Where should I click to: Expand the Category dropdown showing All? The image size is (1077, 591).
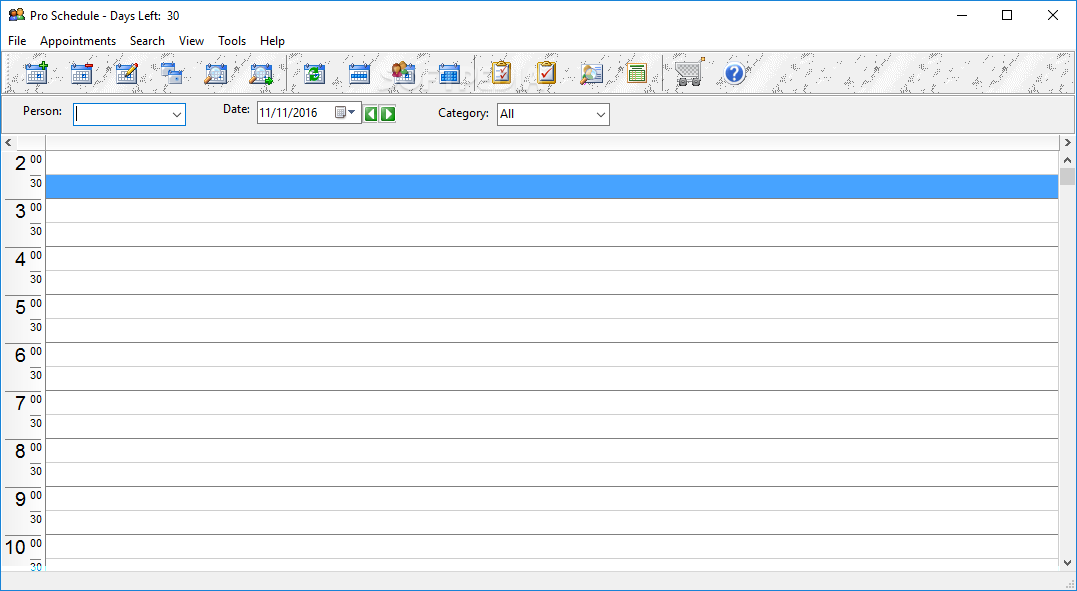point(600,115)
